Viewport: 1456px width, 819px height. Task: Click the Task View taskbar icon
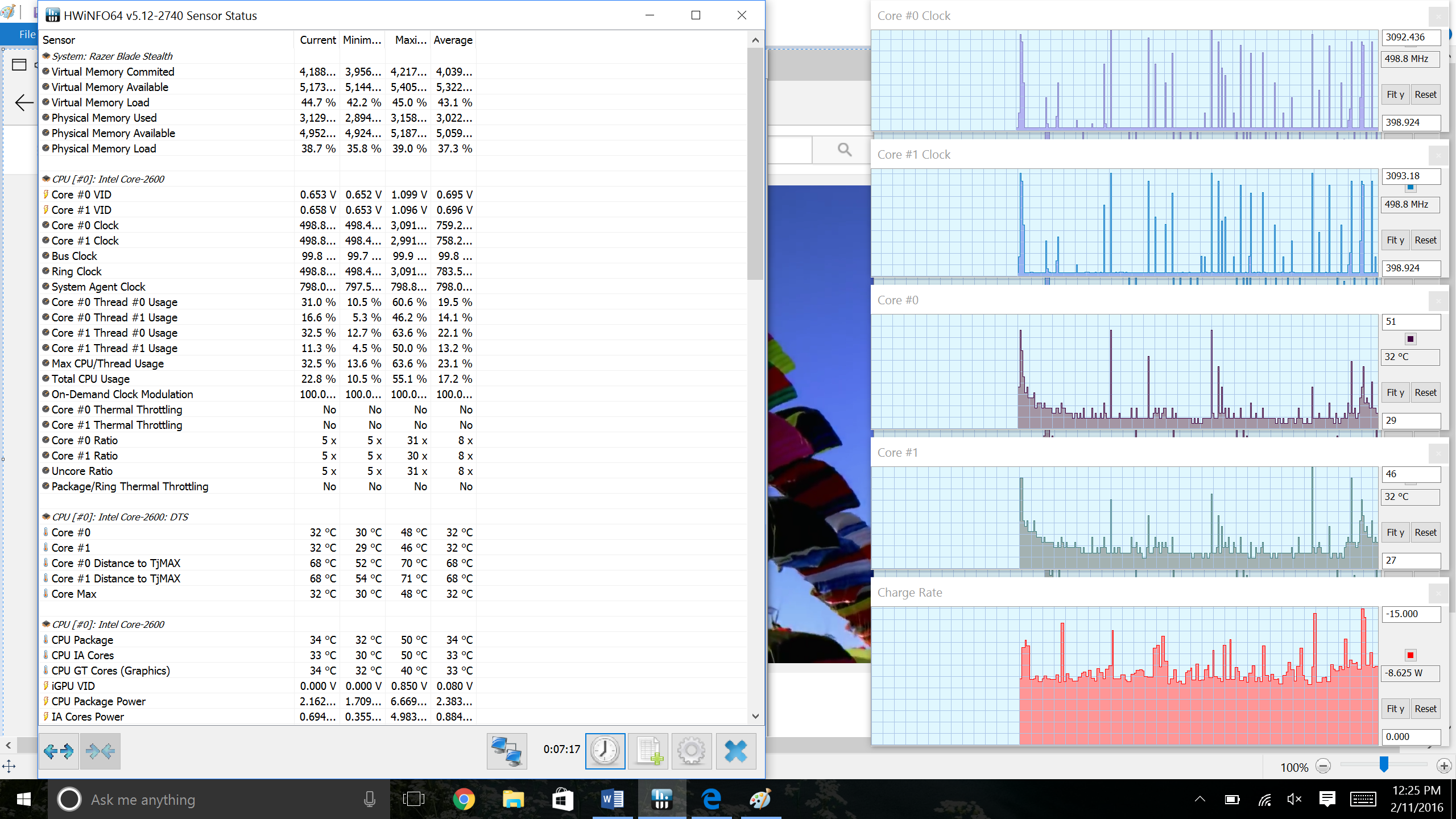click(413, 800)
